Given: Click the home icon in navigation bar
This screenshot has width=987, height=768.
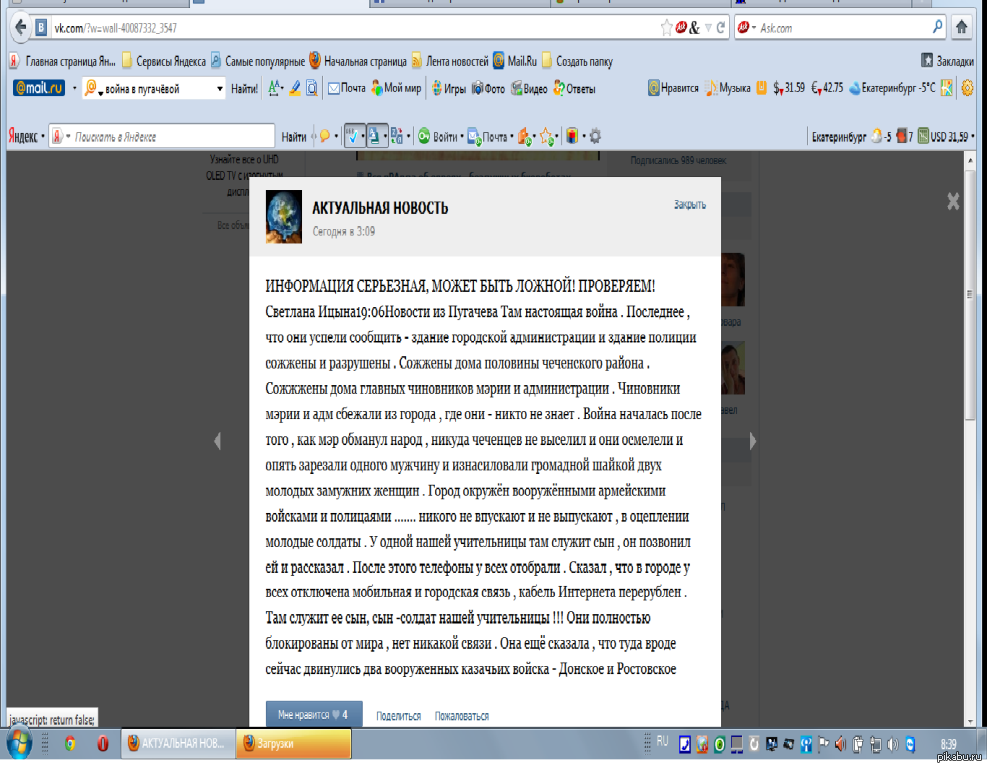Looking at the screenshot, I should pos(965,27).
